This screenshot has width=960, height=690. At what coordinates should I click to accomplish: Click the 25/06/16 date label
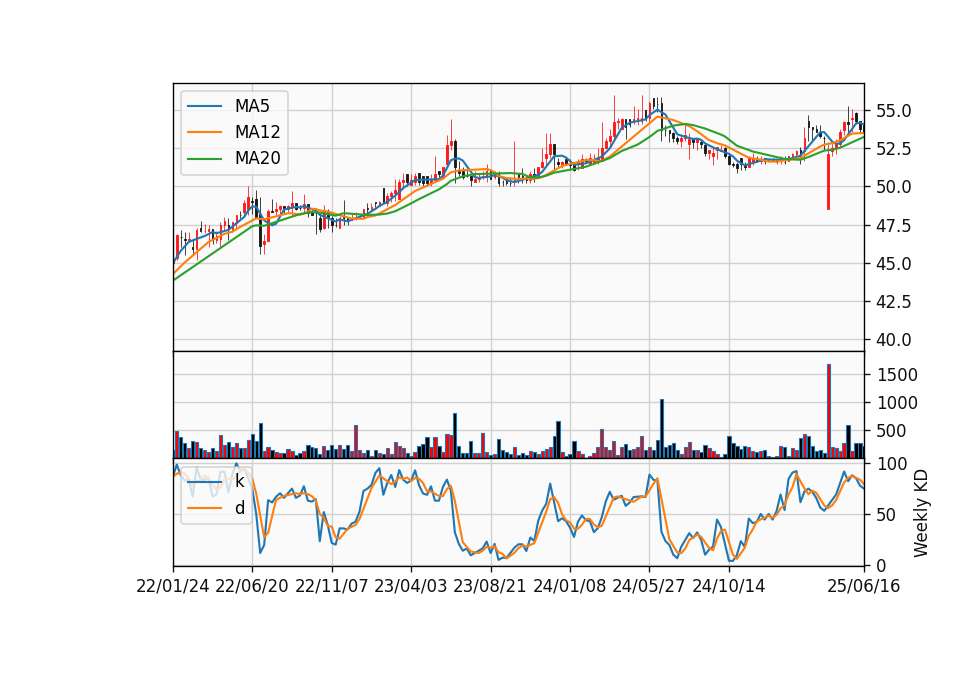pos(863,586)
